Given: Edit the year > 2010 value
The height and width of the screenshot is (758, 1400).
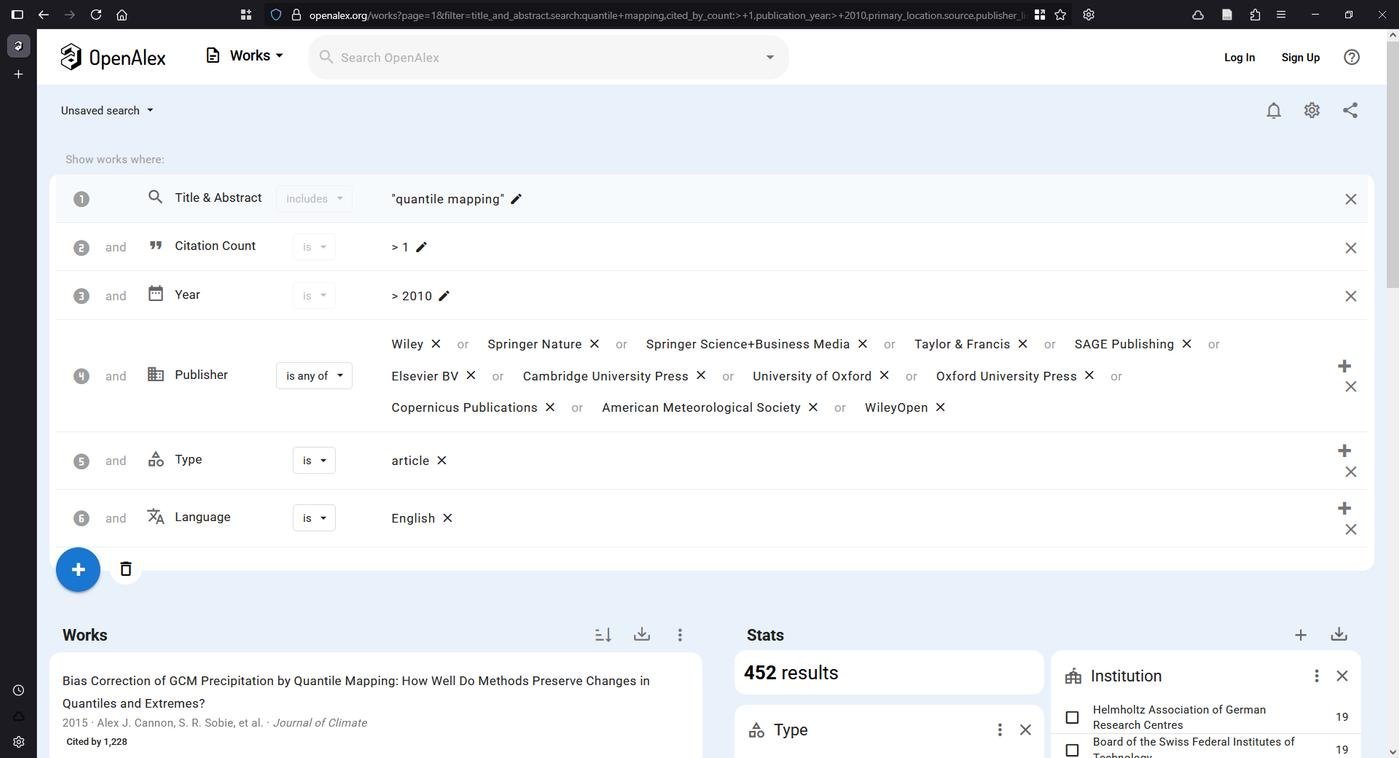Looking at the screenshot, I should pos(444,296).
